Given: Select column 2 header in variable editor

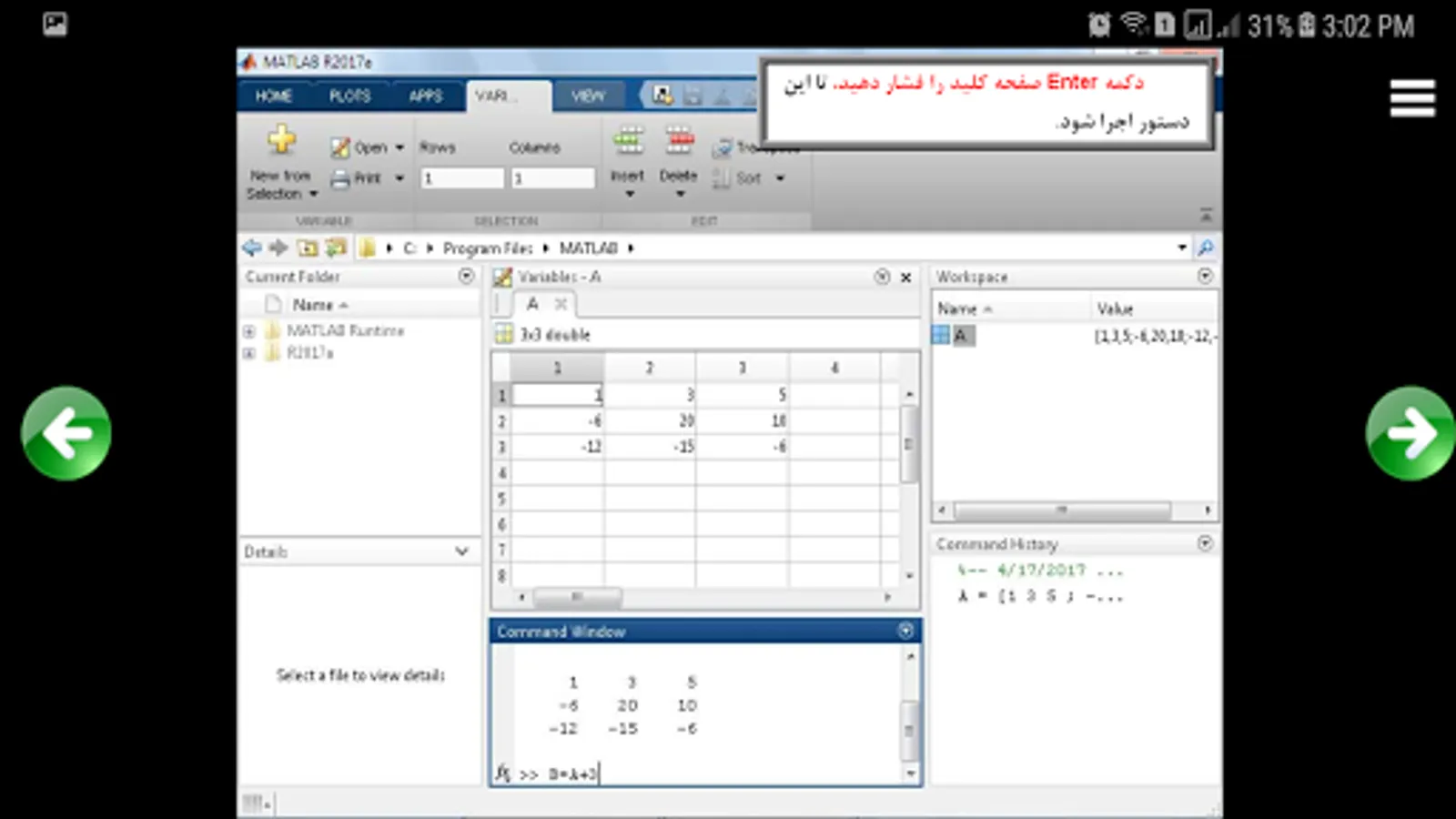Looking at the screenshot, I should tap(650, 368).
